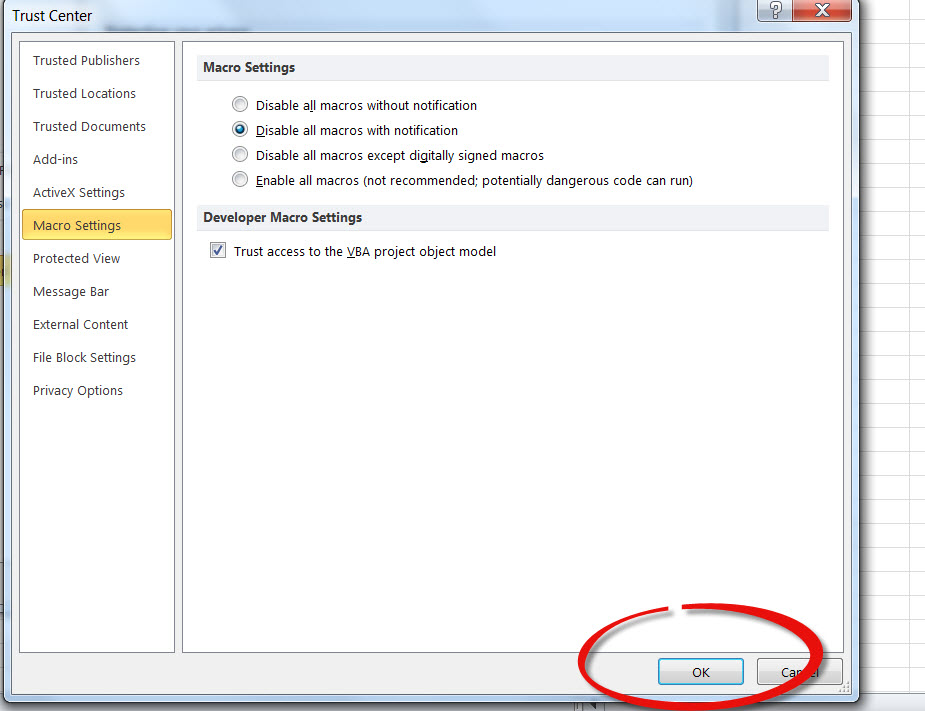
Task: Go to Trusted Locations section
Action: point(84,93)
